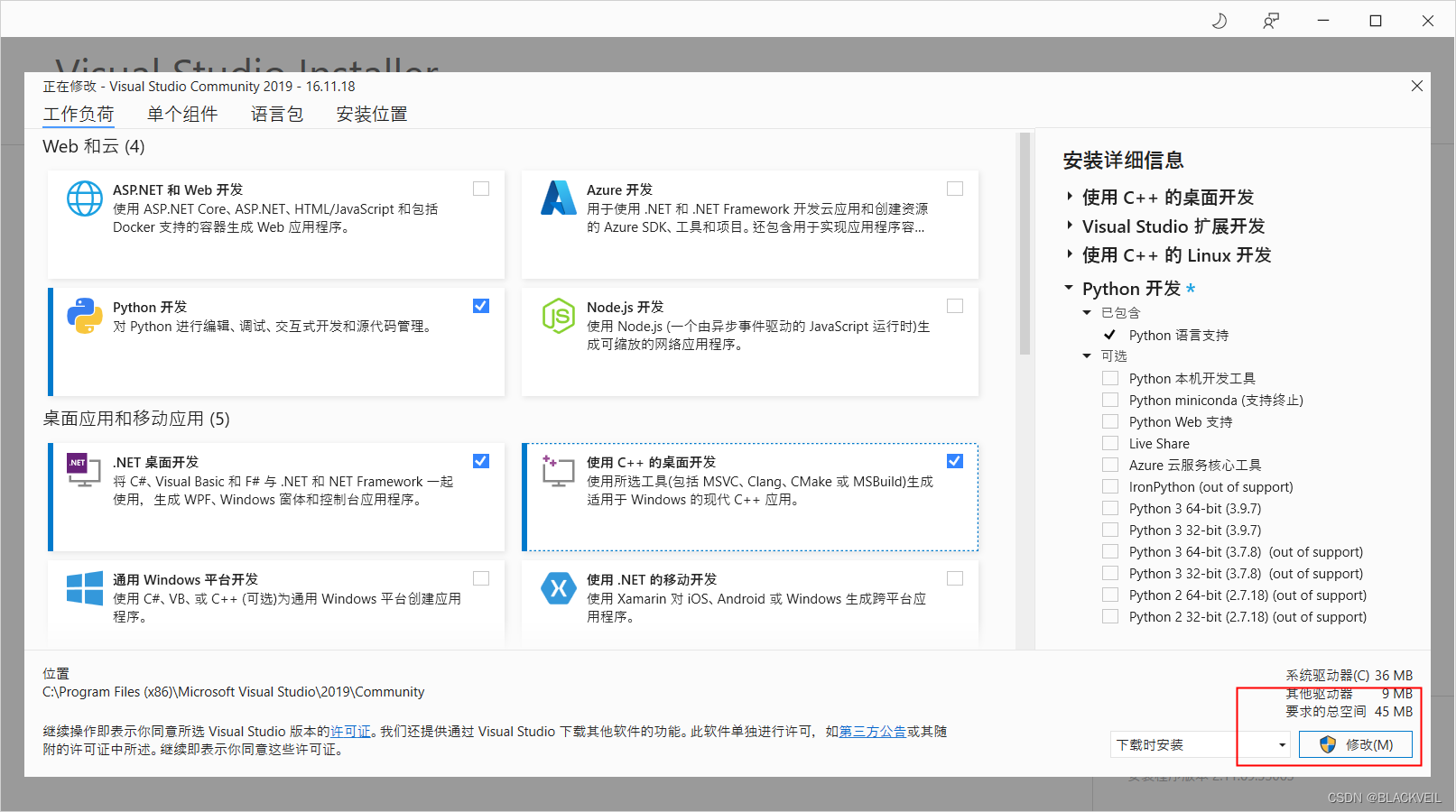Collapse the Python 开发 details section
The width and height of the screenshot is (1456, 812).
[1070, 288]
